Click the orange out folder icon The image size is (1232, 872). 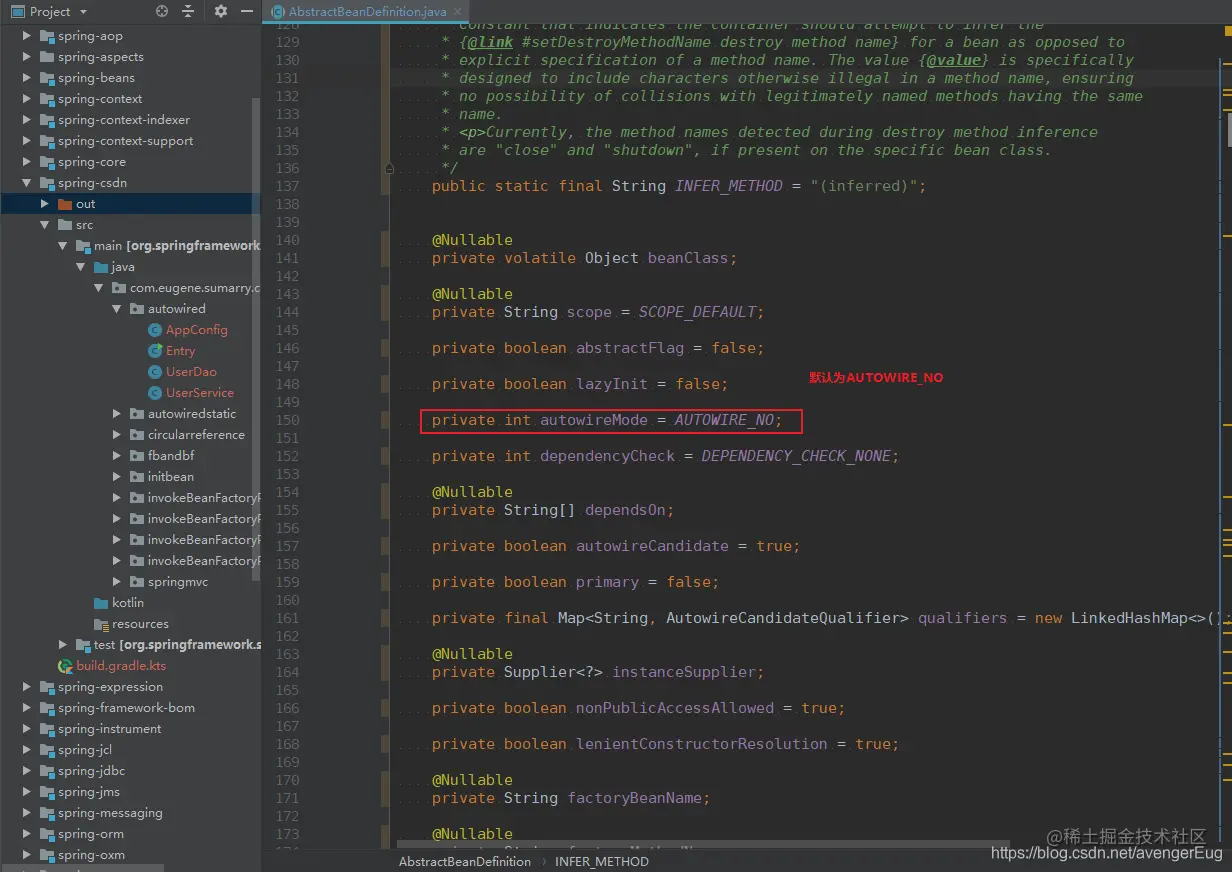[65, 204]
